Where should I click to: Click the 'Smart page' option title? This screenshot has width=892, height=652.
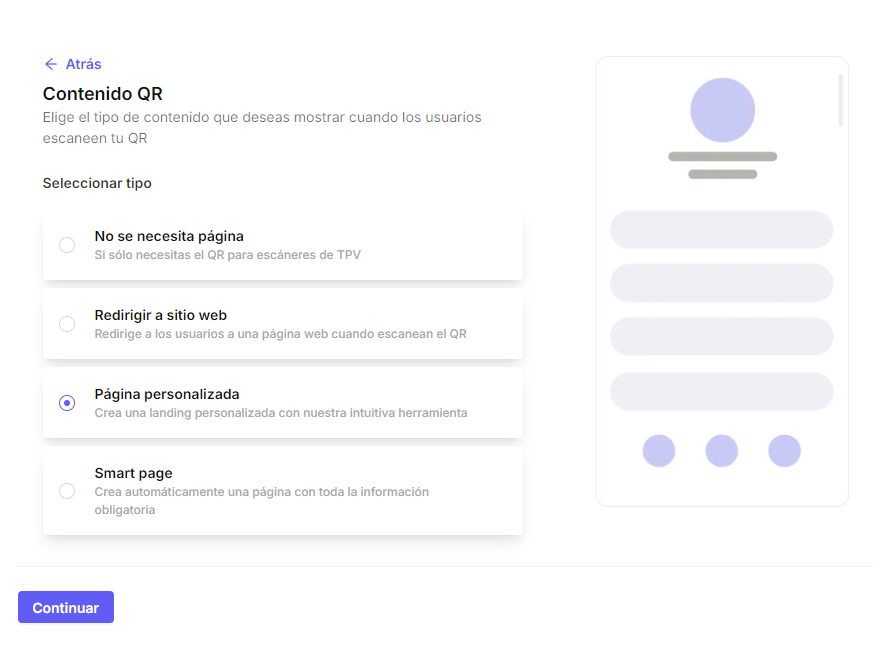133,473
